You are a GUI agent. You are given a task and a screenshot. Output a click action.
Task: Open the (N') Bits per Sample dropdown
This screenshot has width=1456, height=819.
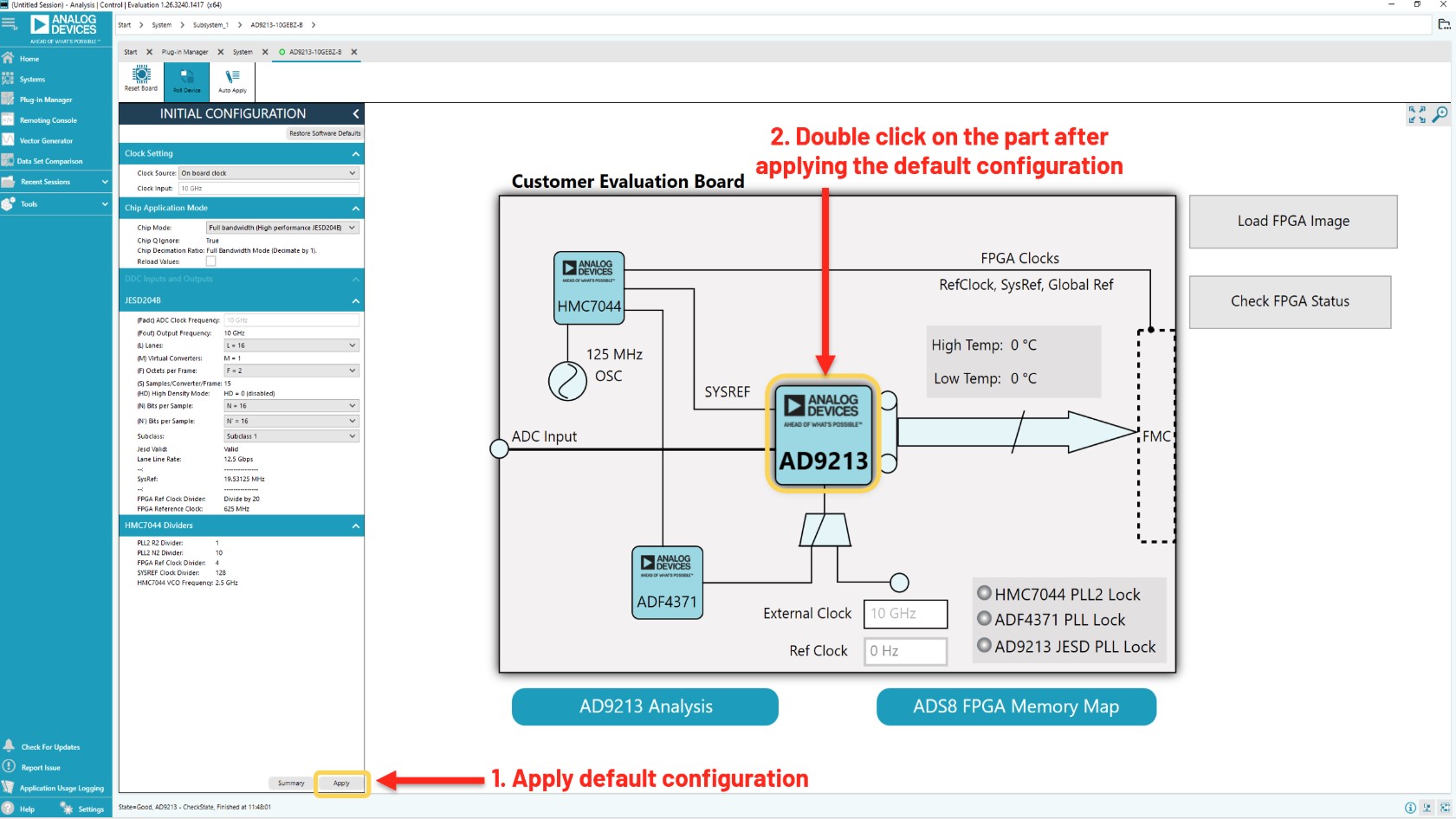click(x=291, y=422)
